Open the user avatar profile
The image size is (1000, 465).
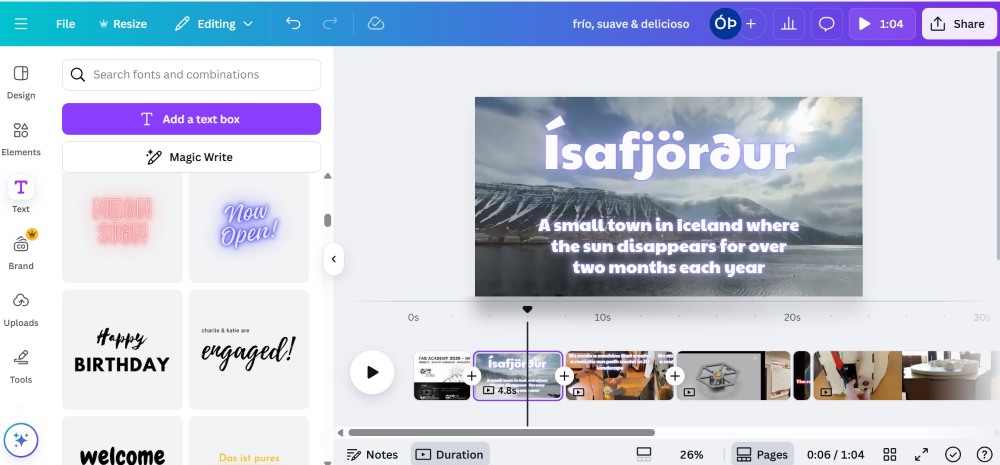725,24
